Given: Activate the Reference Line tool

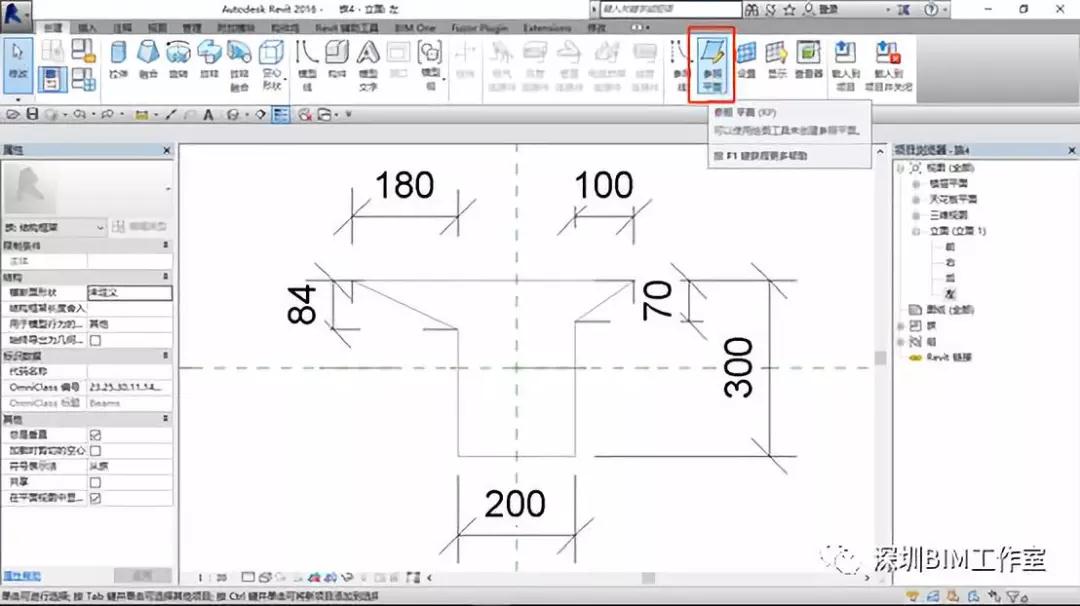Looking at the screenshot, I should 681,66.
